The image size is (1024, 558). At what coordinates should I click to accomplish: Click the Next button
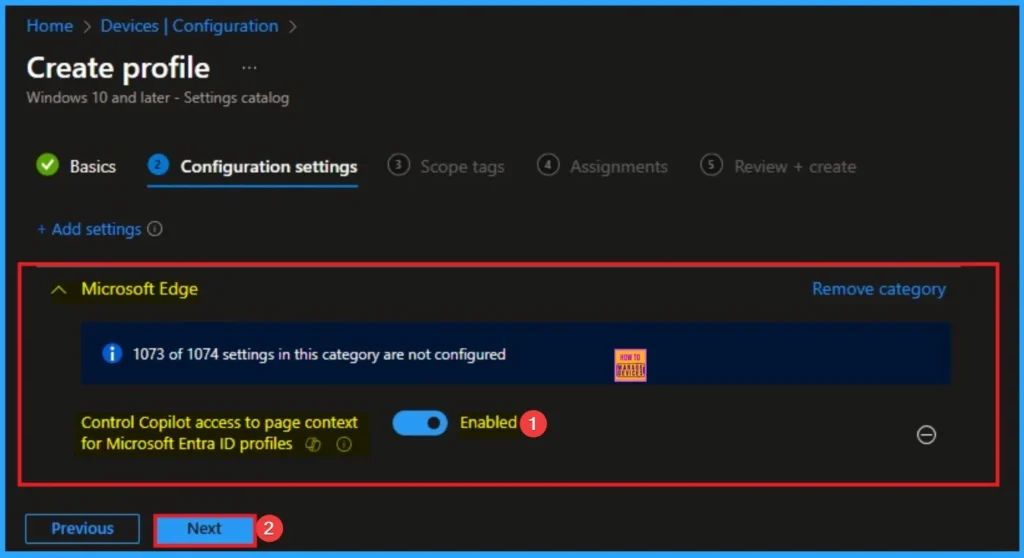204,529
